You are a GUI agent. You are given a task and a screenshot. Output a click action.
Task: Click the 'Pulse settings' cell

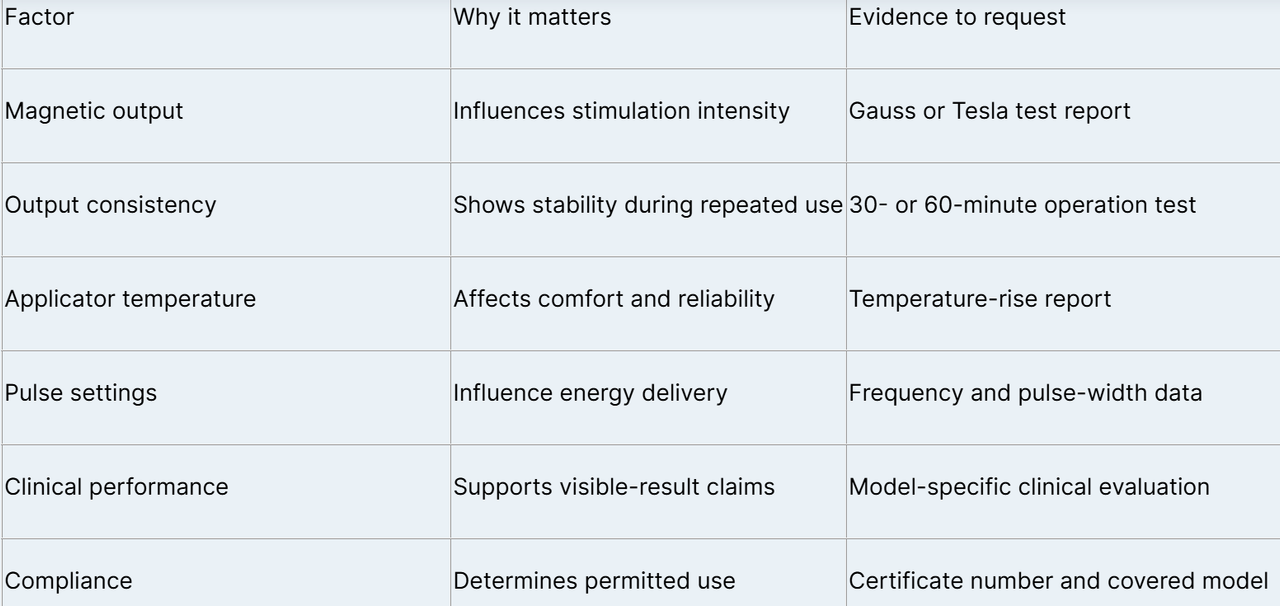[x=226, y=398]
